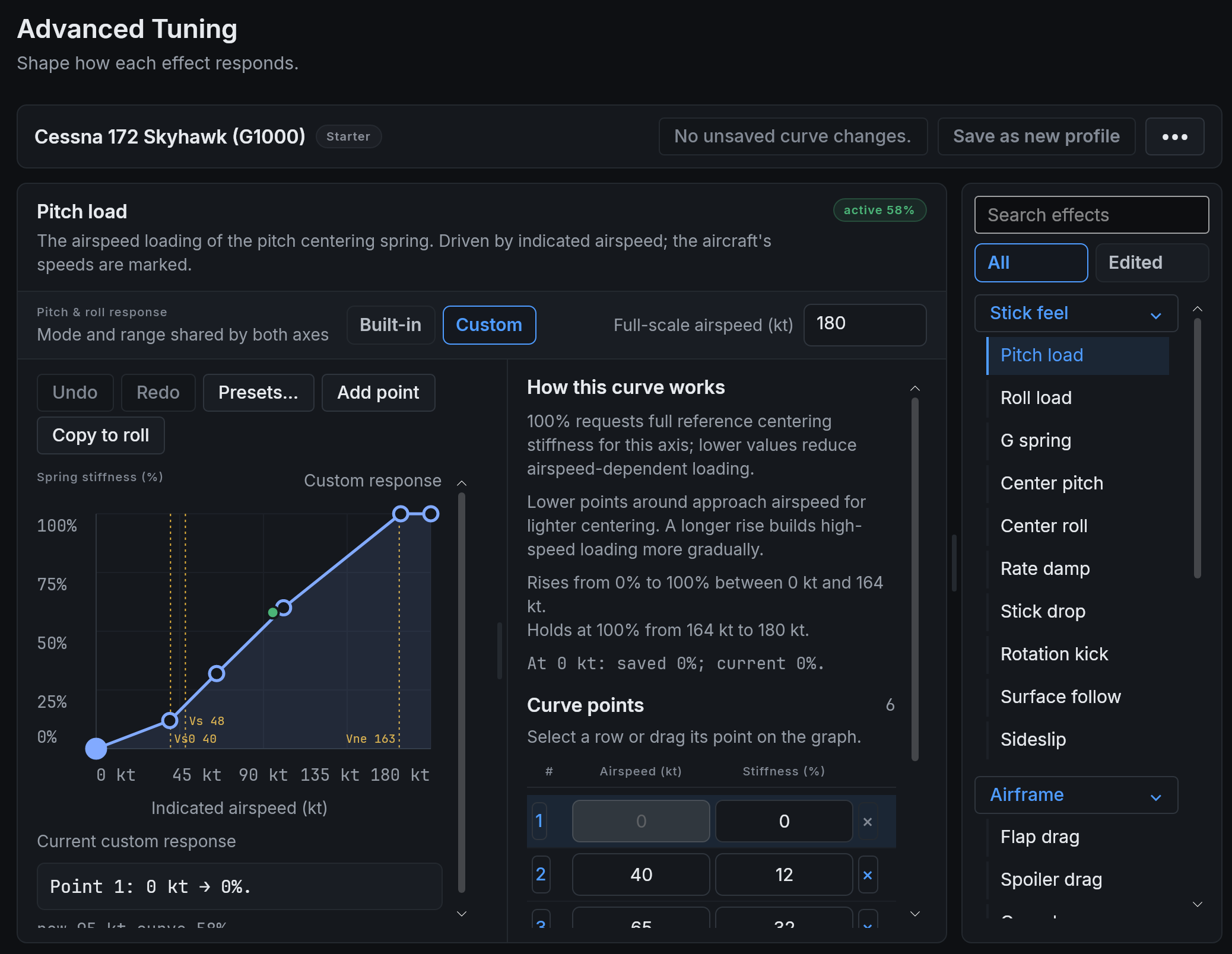Delete curve point row 1

tap(868, 822)
